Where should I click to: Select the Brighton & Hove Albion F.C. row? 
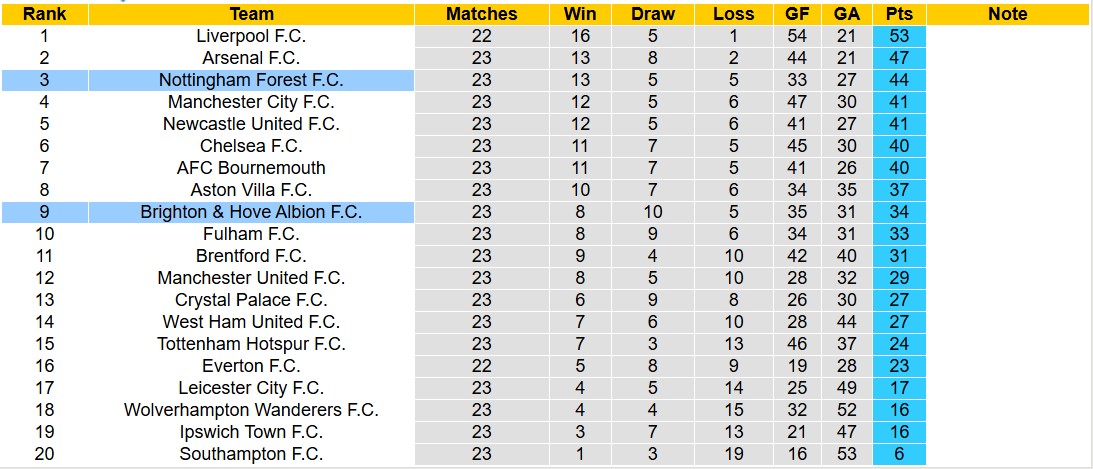pos(251,212)
